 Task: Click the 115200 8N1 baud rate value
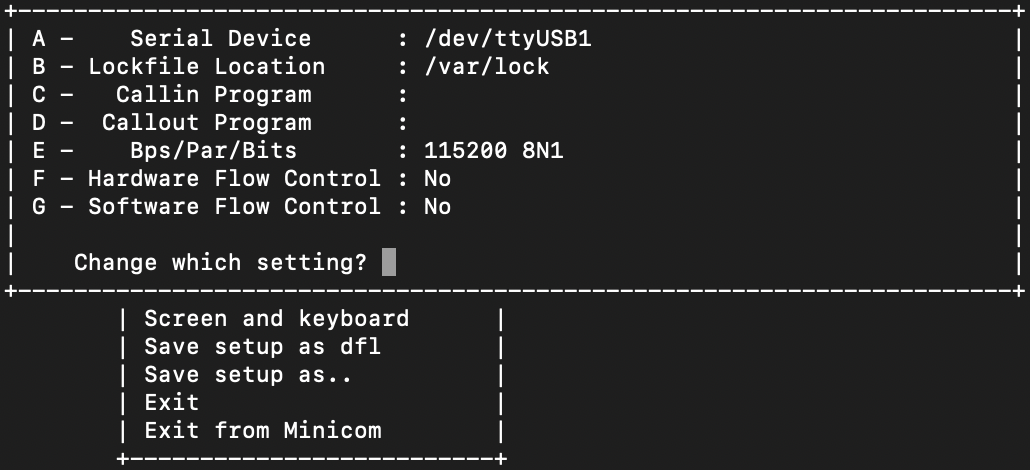tap(500, 151)
